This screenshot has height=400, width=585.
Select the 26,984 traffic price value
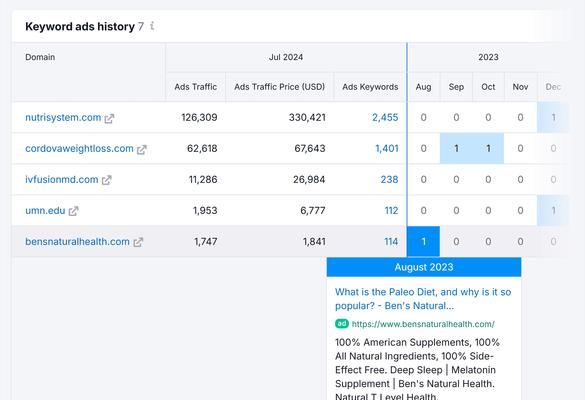pos(309,179)
